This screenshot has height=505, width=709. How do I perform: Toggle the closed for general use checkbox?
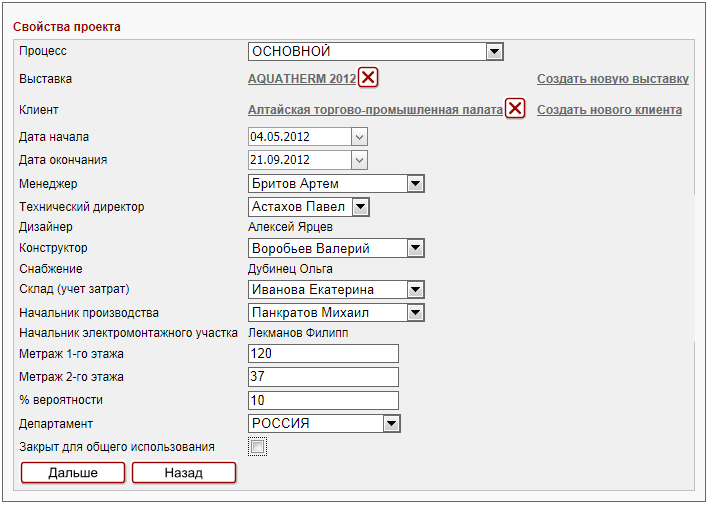point(258,447)
